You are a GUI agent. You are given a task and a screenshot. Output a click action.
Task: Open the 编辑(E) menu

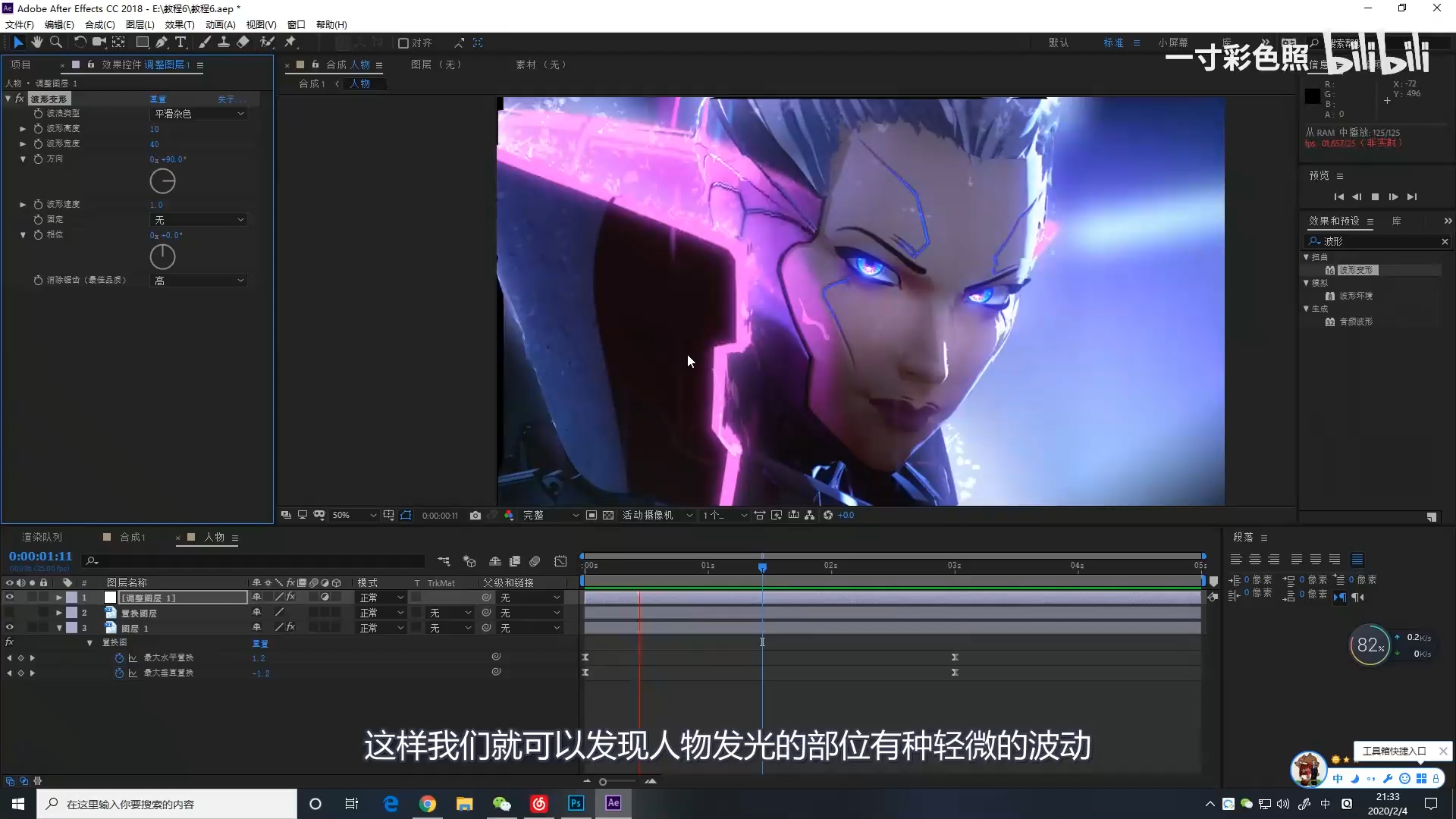tap(59, 24)
